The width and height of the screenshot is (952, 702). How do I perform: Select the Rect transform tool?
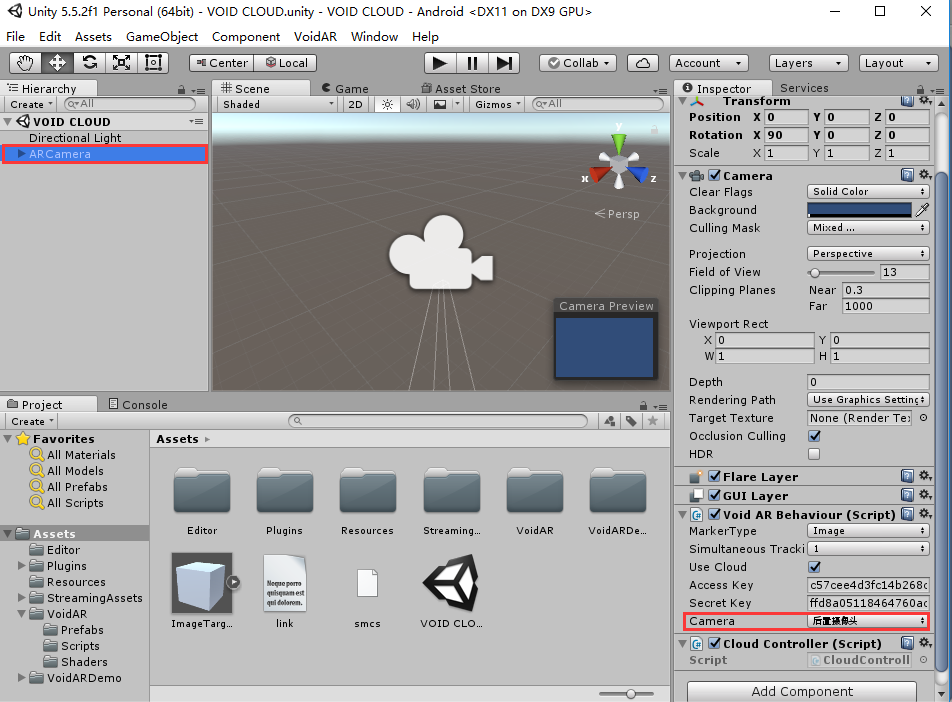[x=153, y=63]
